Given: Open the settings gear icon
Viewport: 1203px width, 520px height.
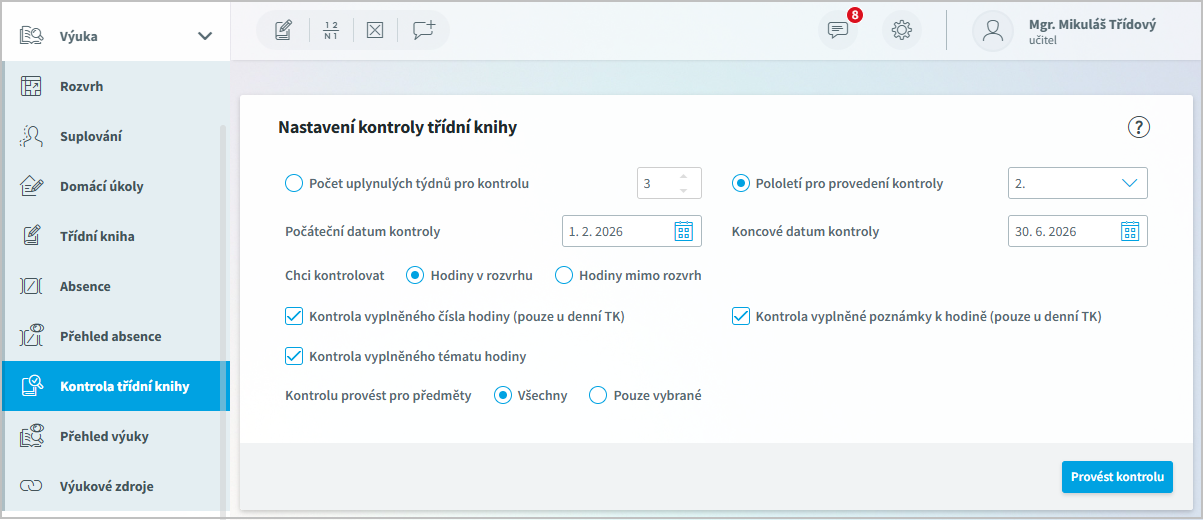Looking at the screenshot, I should click(901, 30).
